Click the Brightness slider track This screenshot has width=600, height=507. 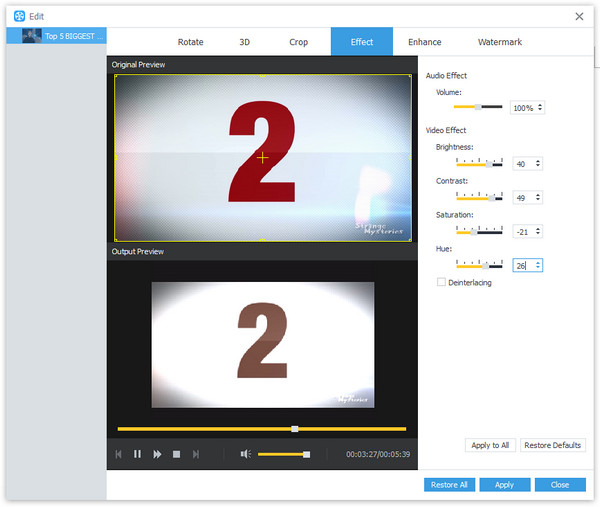click(x=479, y=163)
